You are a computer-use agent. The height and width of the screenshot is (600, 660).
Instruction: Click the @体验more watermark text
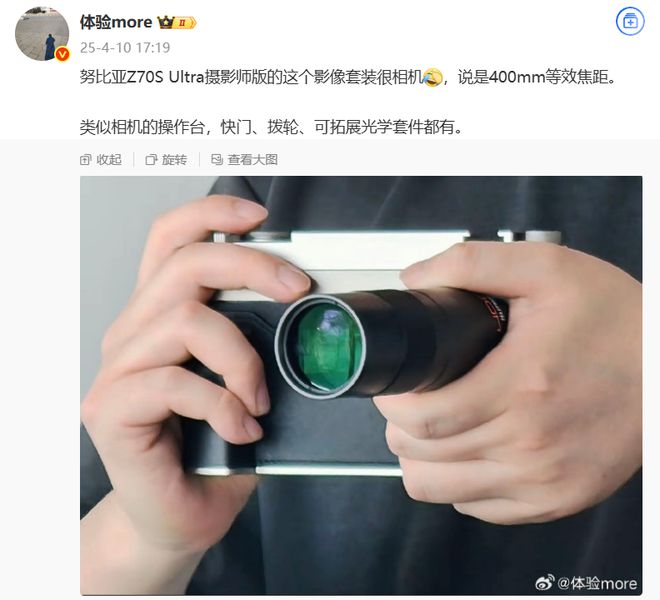tap(597, 583)
